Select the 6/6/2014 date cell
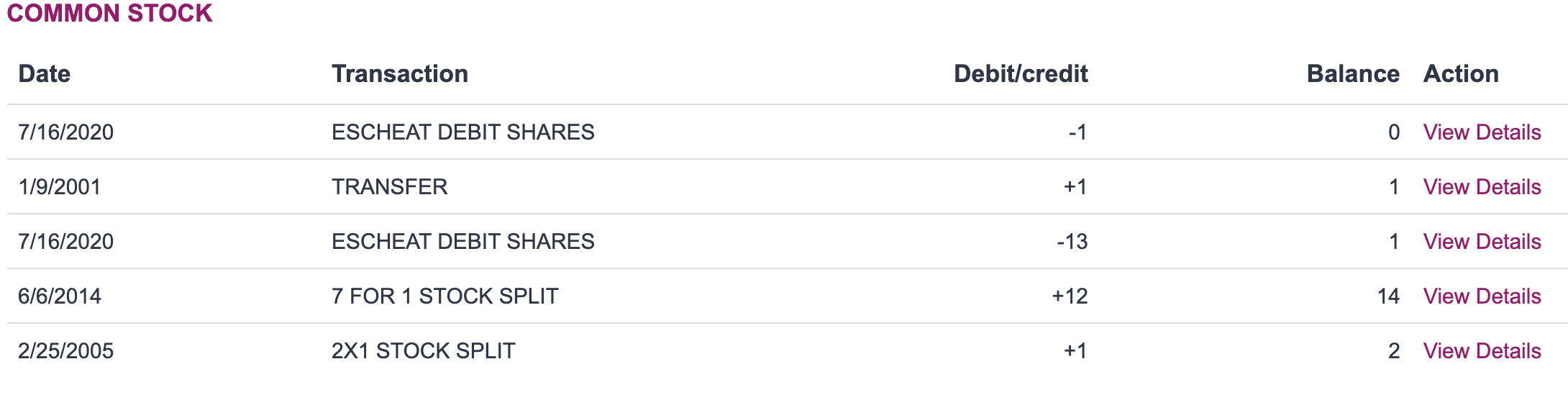Screen dimensions: 1568x400 click(60, 296)
